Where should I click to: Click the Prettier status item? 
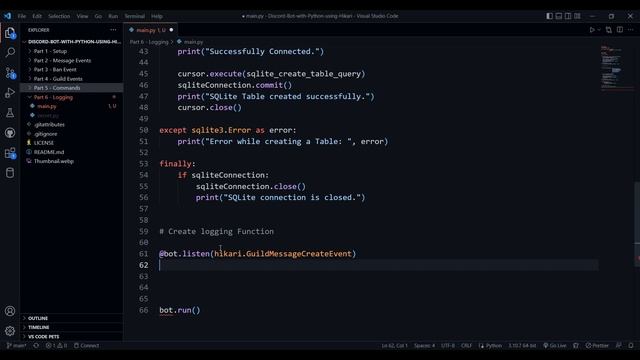coord(597,346)
